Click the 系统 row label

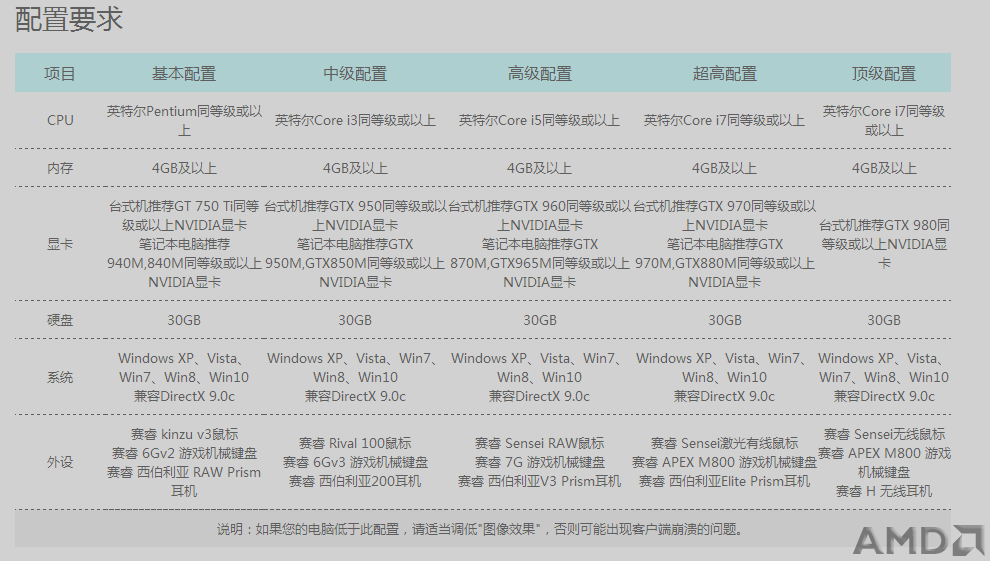point(60,377)
